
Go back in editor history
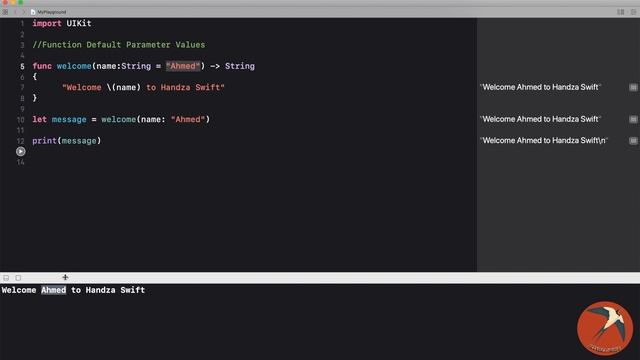point(16,12)
